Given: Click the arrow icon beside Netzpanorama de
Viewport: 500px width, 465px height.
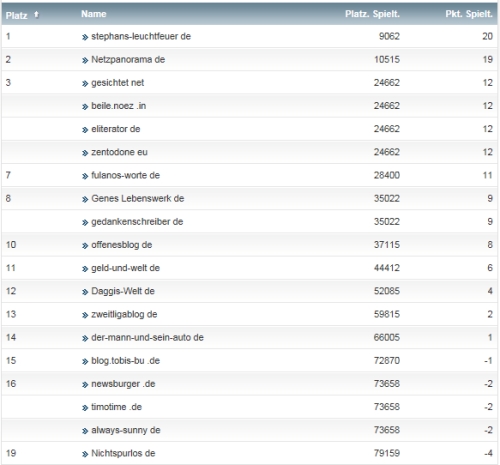Looking at the screenshot, I should [x=85, y=60].
